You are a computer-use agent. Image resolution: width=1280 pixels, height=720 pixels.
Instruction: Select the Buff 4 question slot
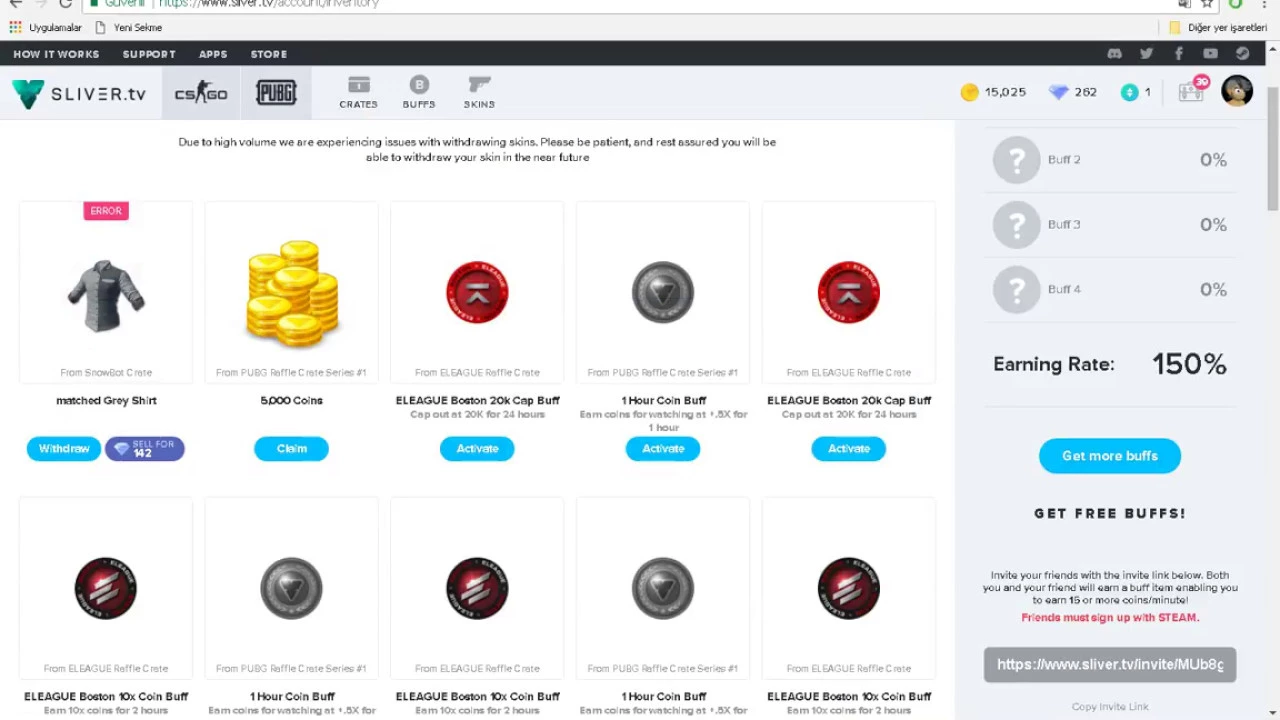1017,290
